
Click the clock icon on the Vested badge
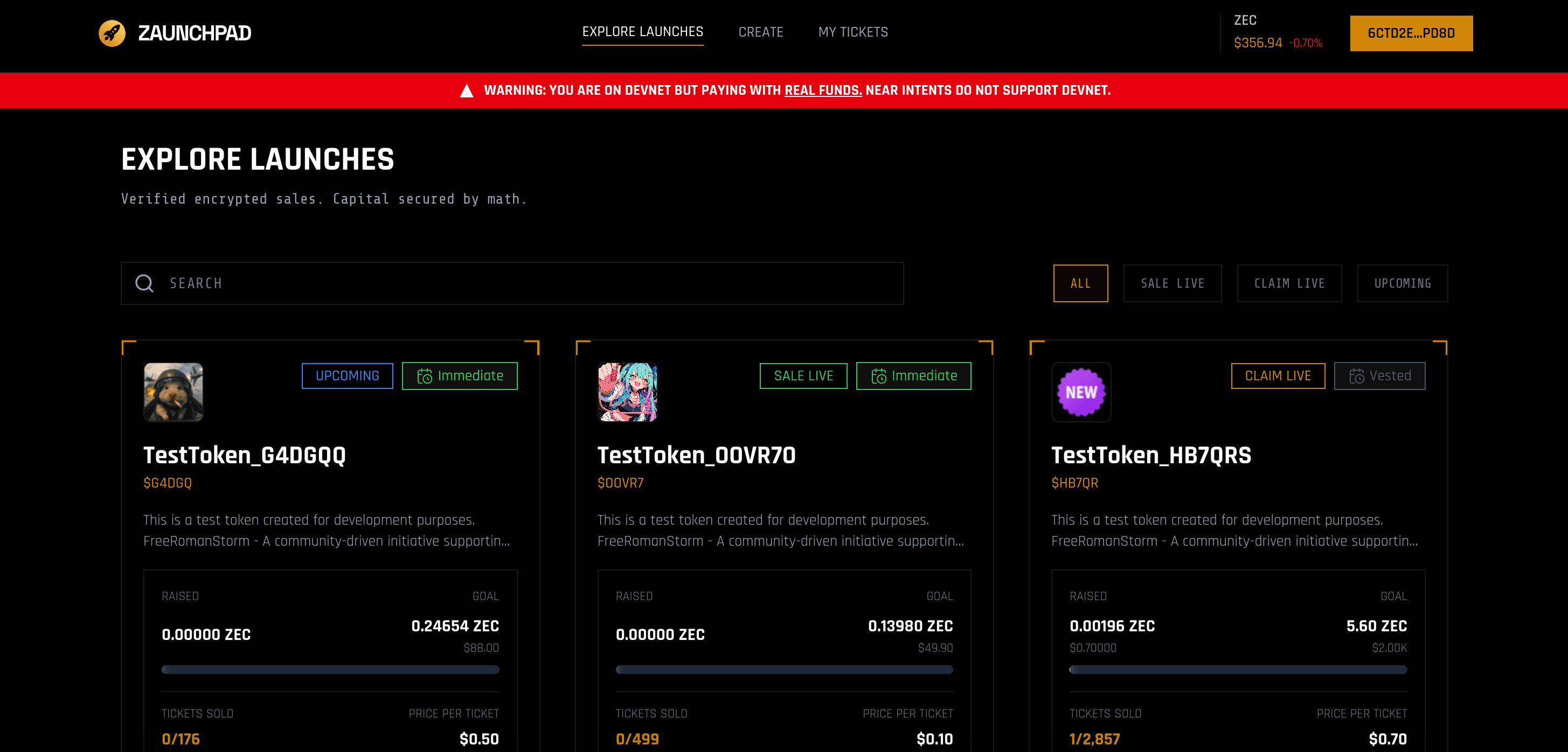tap(1357, 376)
